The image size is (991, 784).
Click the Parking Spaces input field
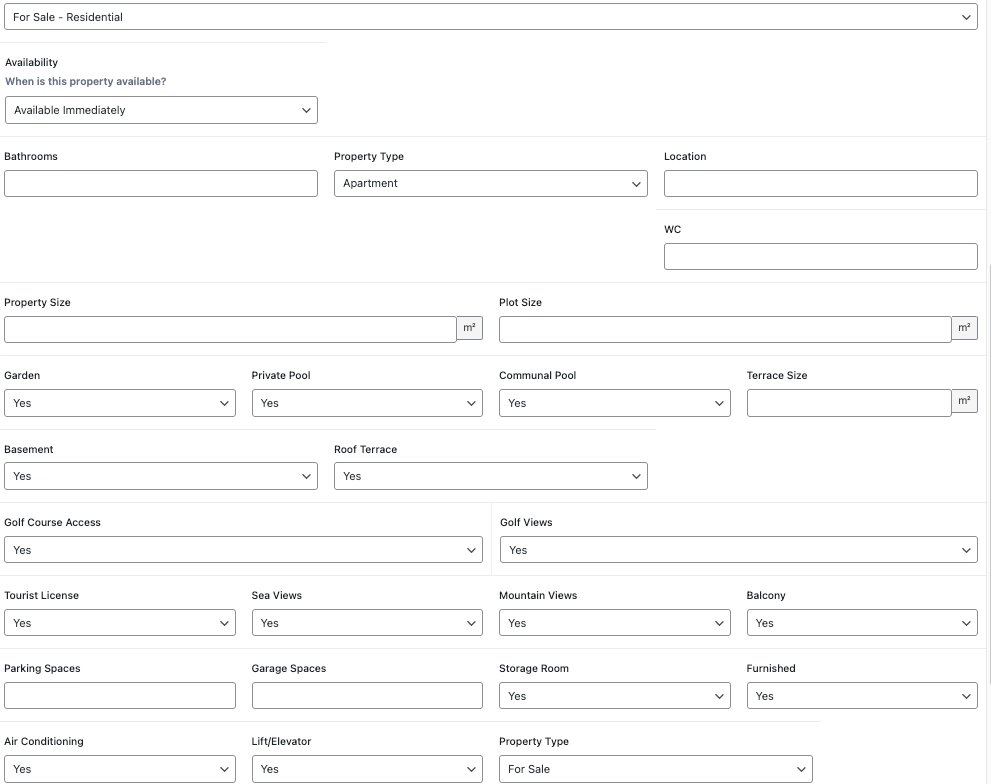[x=120, y=696]
